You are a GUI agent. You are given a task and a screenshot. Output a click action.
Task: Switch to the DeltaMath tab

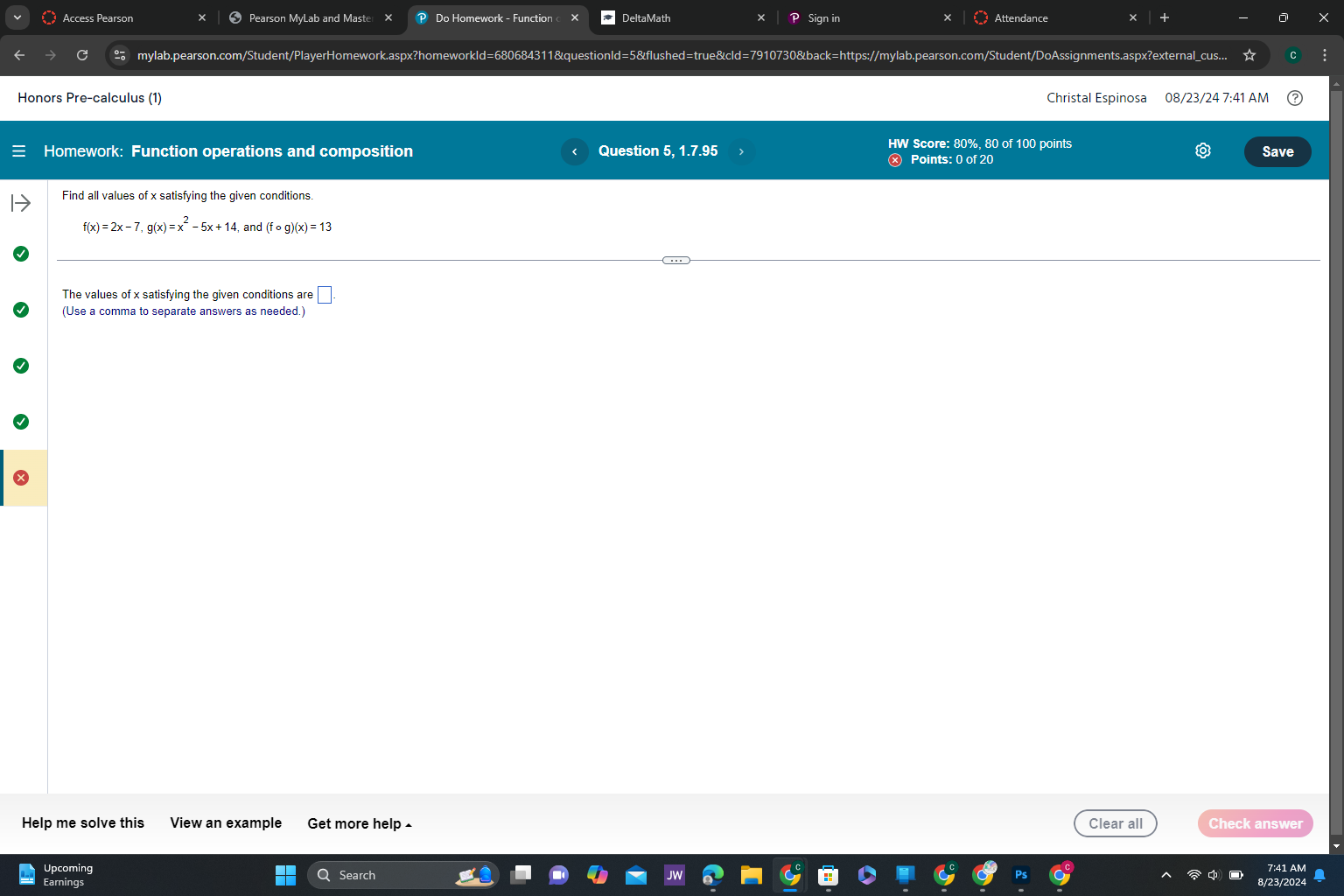point(682,17)
